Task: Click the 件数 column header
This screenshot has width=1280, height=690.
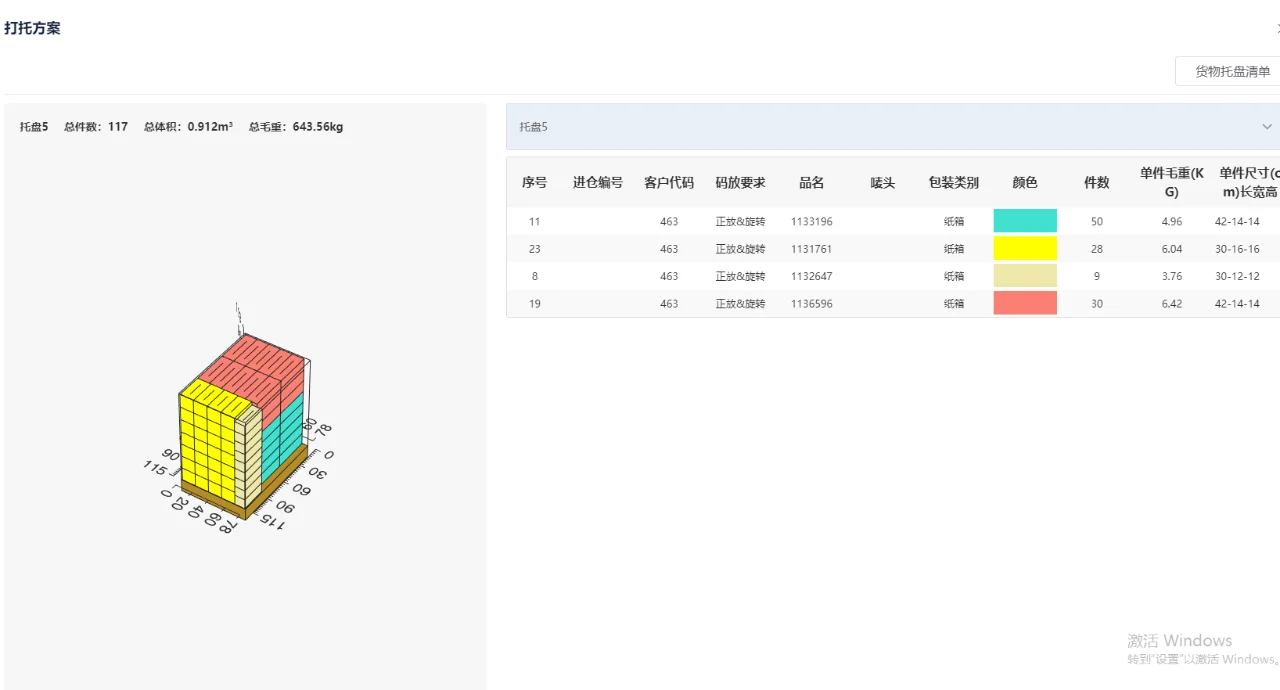Action: [1097, 183]
